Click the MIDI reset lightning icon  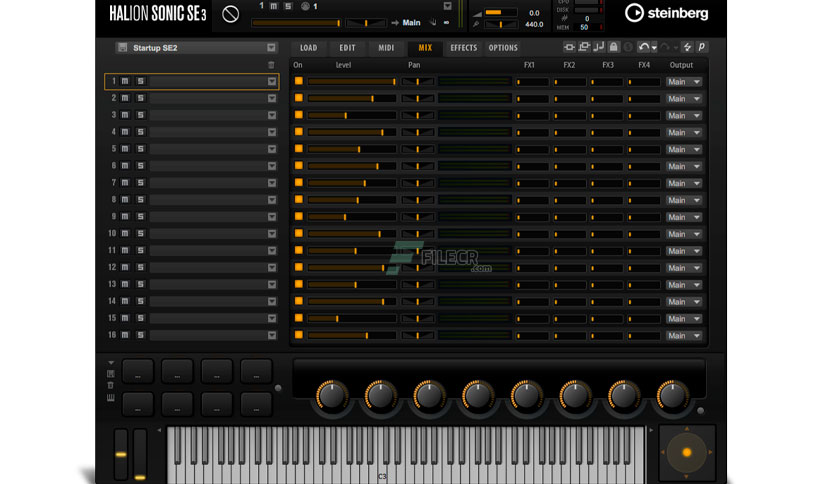(x=687, y=47)
